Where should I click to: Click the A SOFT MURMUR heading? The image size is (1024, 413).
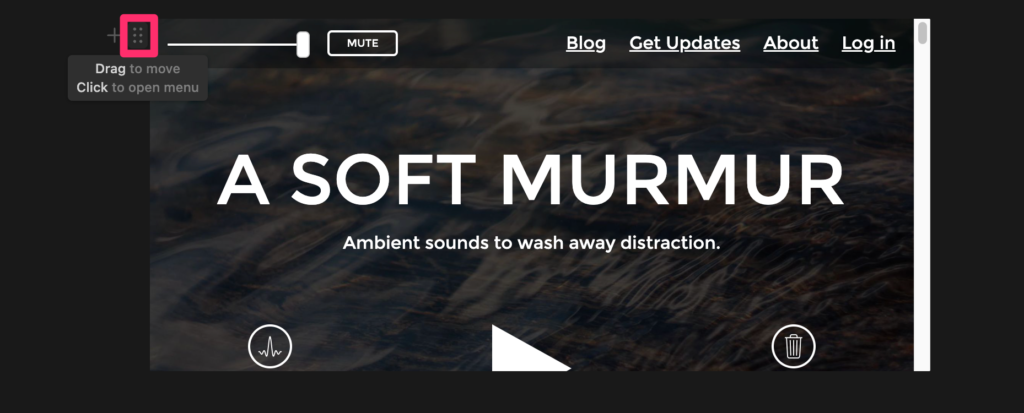(530, 180)
